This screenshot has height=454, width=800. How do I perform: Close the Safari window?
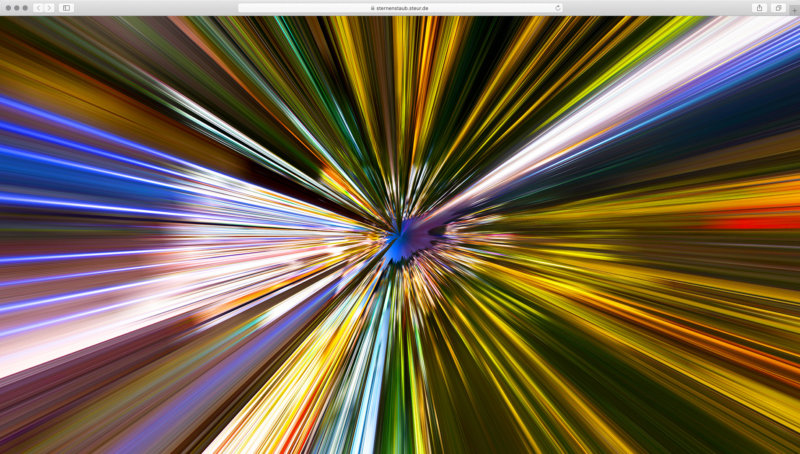coord(8,7)
